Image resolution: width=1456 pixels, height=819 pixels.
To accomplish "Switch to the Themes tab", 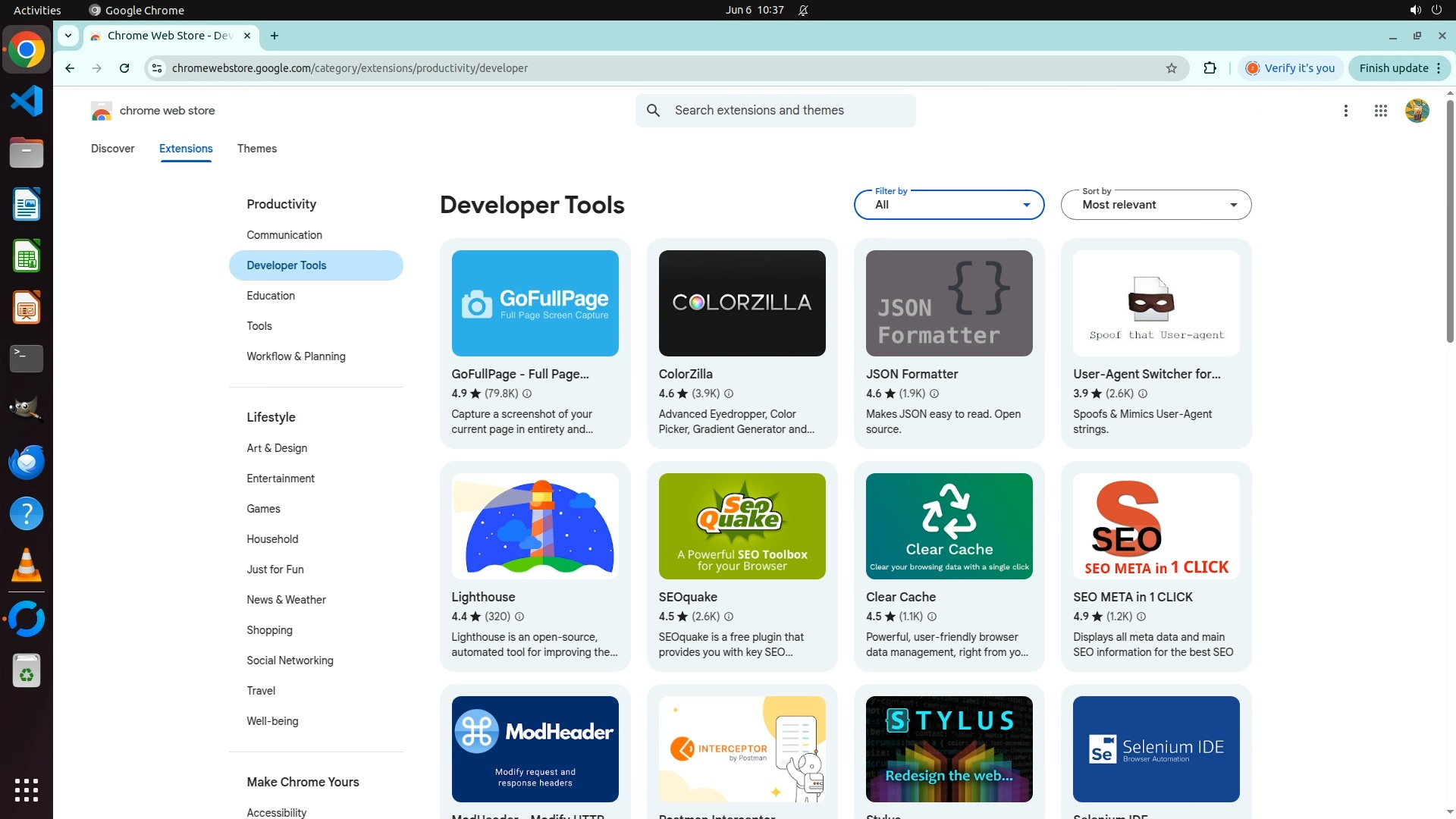I will (x=256, y=149).
